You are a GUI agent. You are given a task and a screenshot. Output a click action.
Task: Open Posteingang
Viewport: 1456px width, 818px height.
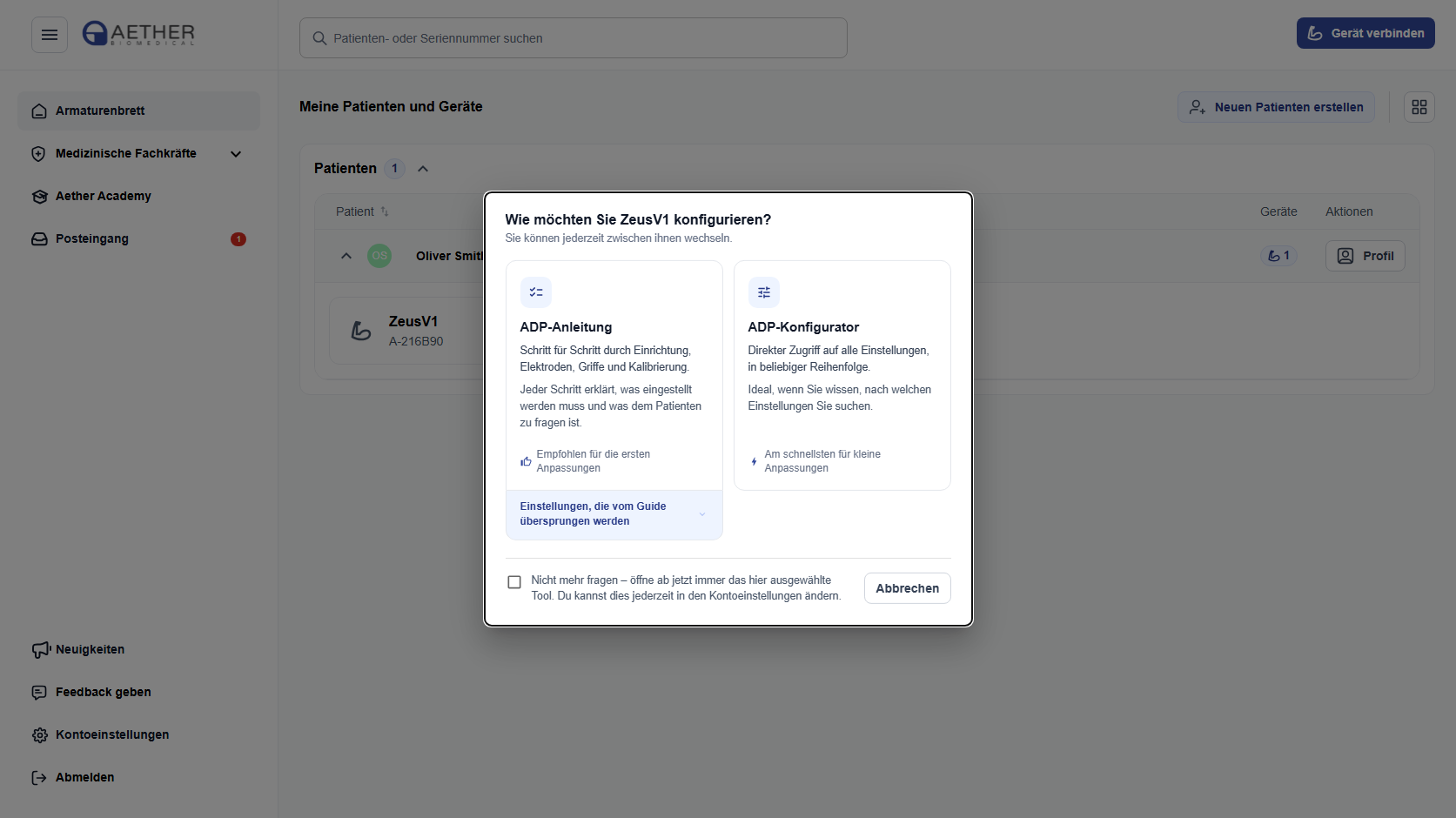(x=138, y=239)
